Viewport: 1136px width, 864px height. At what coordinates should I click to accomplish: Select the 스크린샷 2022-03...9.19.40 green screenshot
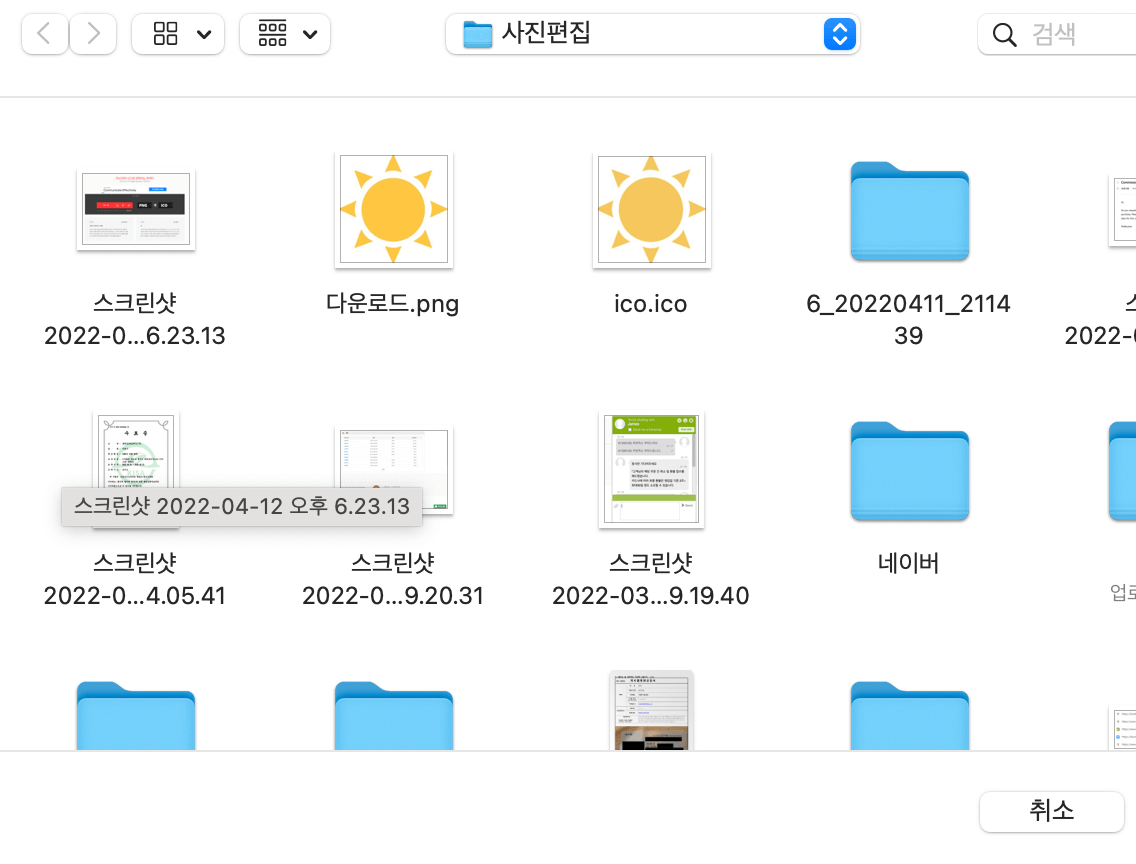click(x=651, y=470)
